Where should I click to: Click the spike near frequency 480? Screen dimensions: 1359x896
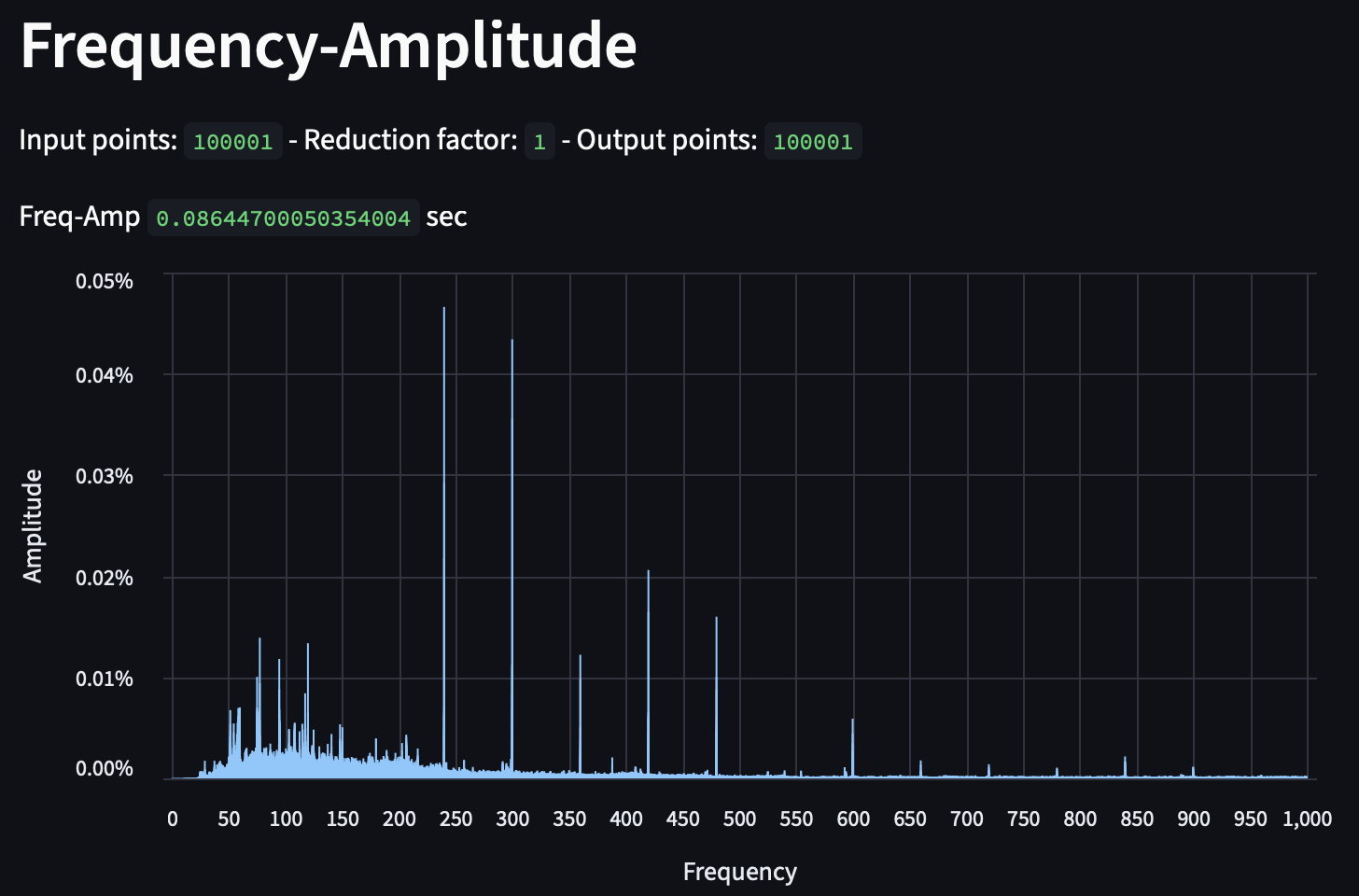715,625
